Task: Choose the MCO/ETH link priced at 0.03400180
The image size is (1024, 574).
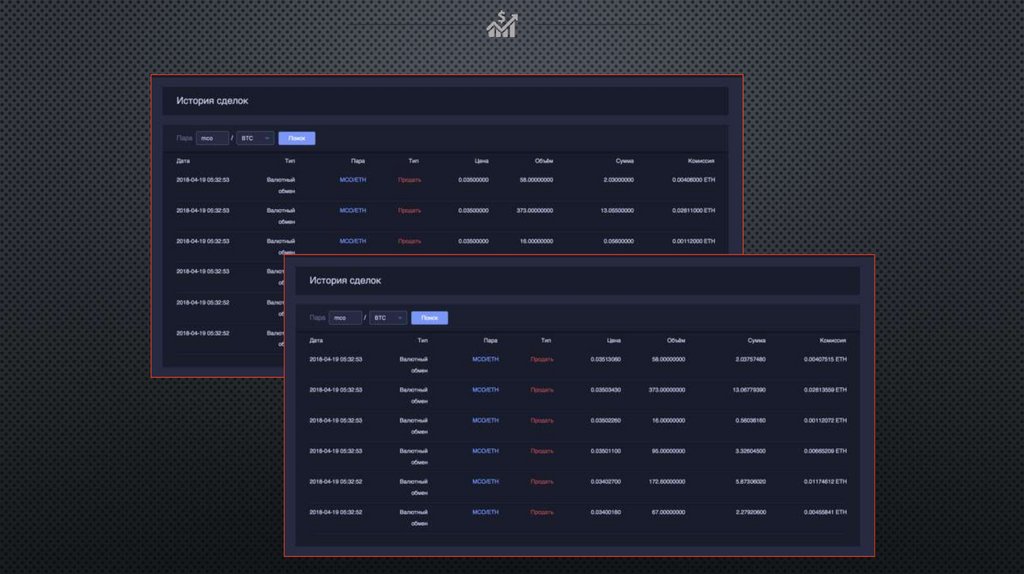Action: click(485, 512)
